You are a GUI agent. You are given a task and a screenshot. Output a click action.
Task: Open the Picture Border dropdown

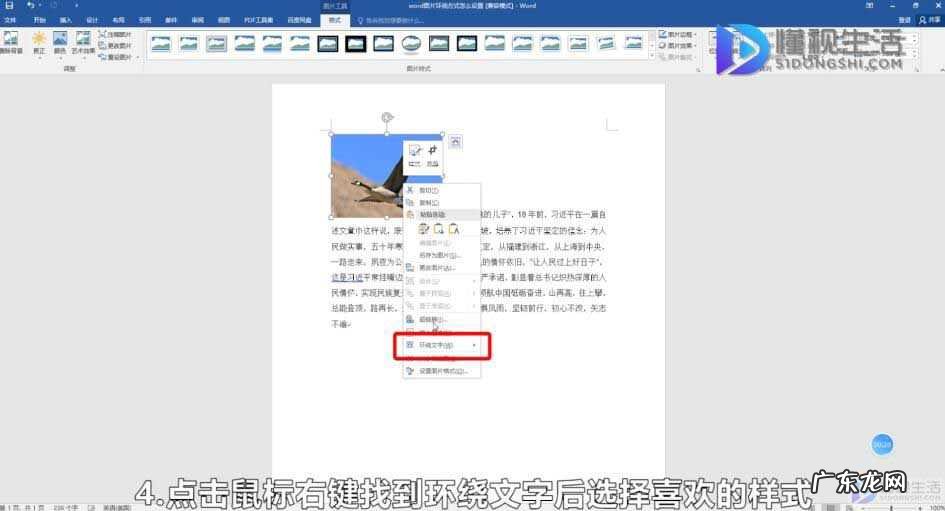click(677, 34)
